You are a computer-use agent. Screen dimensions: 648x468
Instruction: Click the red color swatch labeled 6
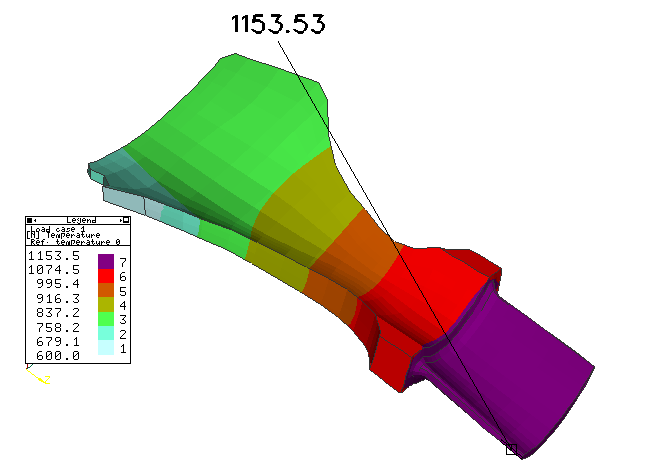coord(105,276)
